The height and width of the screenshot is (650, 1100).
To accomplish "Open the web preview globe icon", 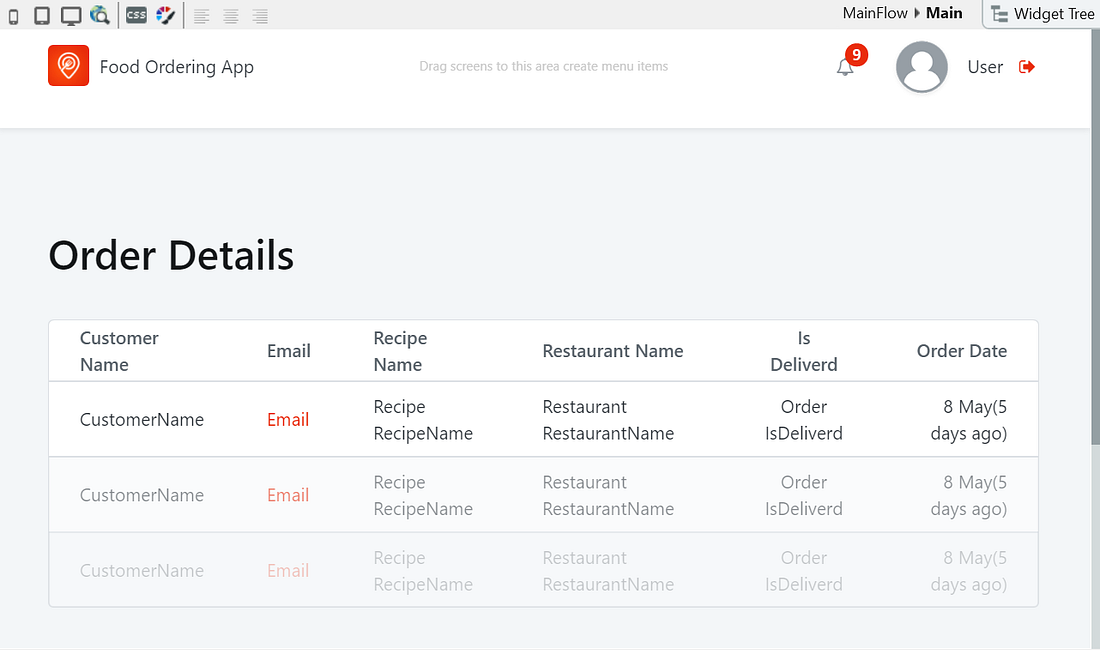I will pos(100,15).
